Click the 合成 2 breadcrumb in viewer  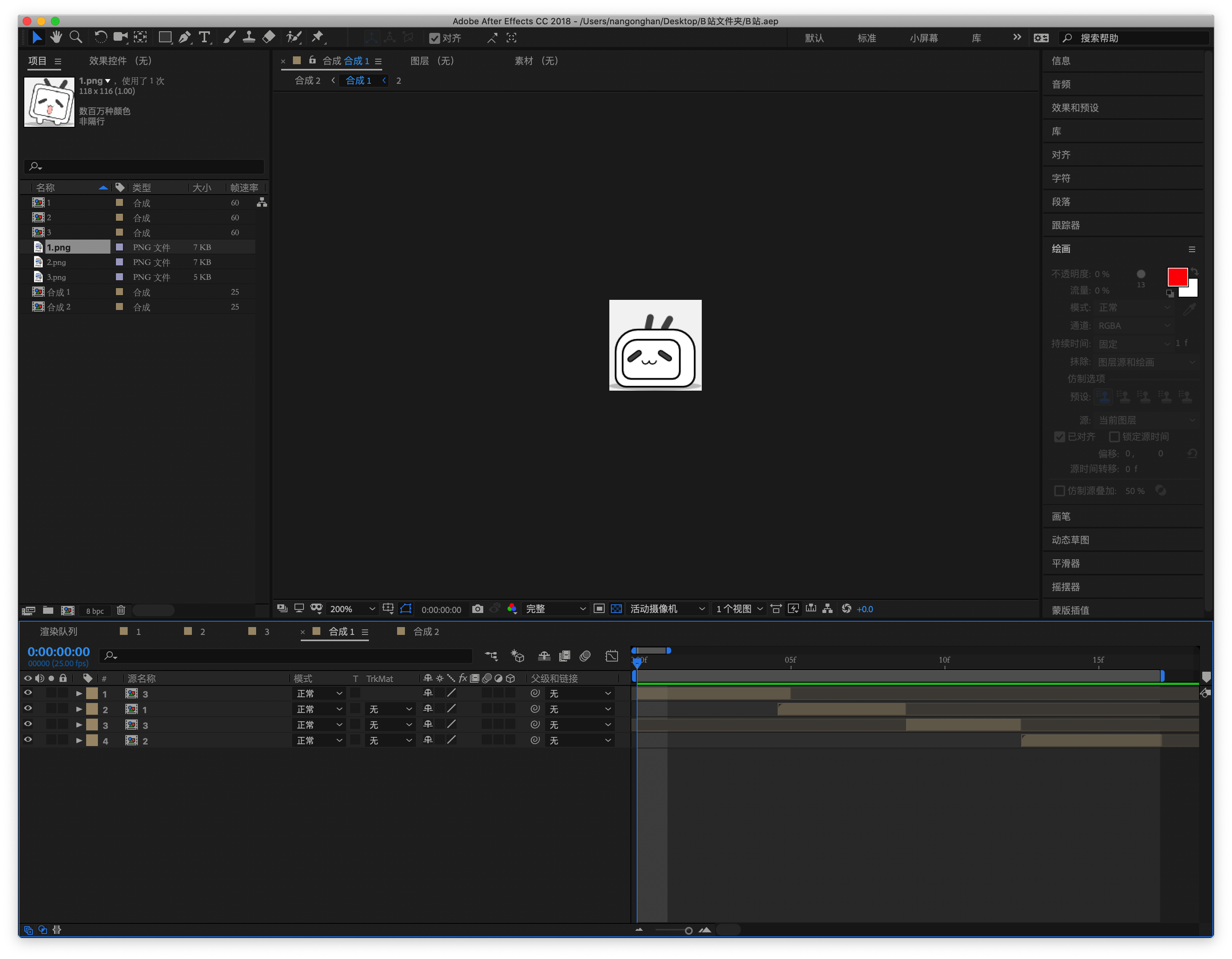307,81
